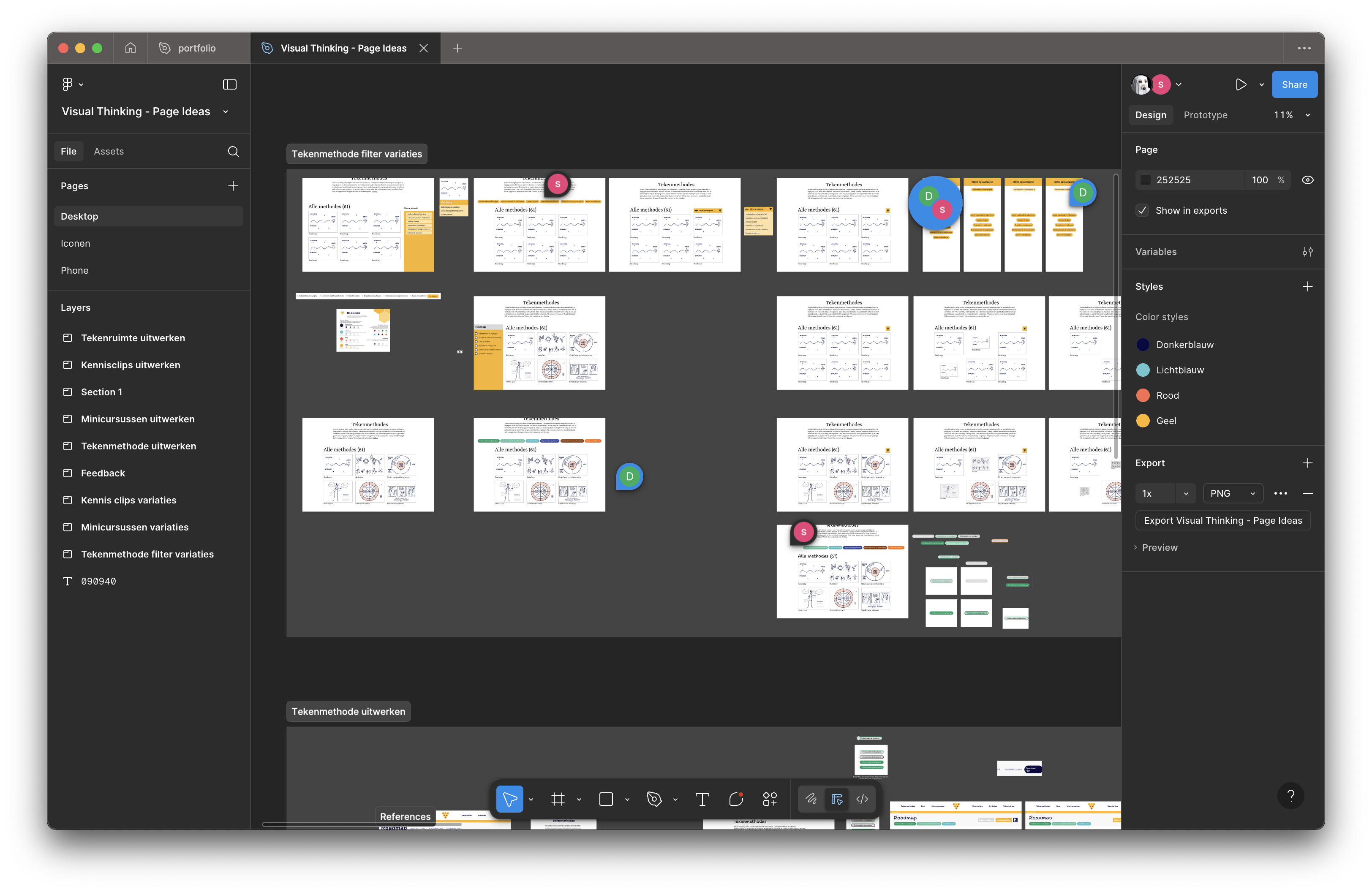Open the help question mark button
The width and height of the screenshot is (1372, 892).
1291,795
